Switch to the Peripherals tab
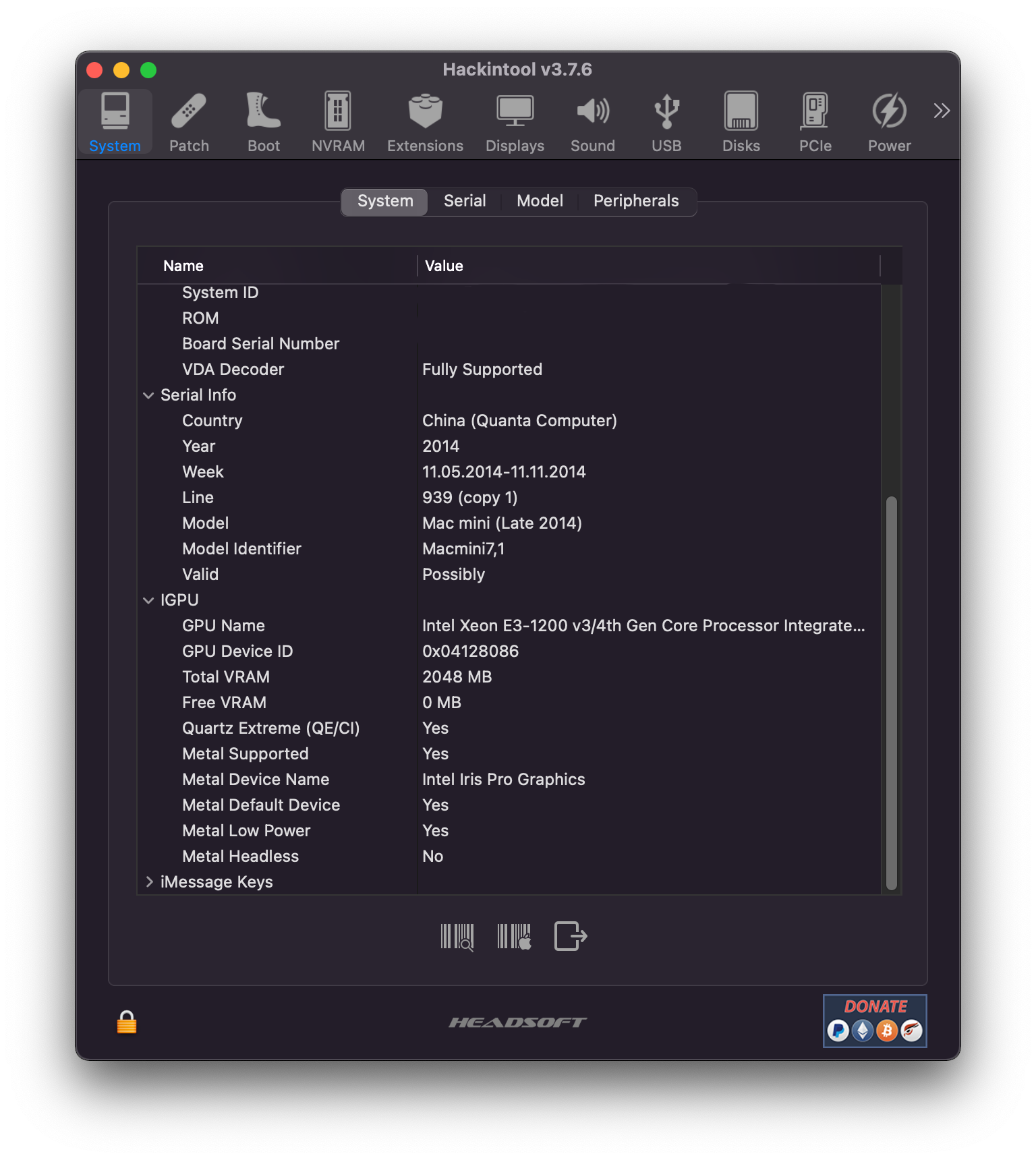1036x1160 pixels. (x=636, y=202)
